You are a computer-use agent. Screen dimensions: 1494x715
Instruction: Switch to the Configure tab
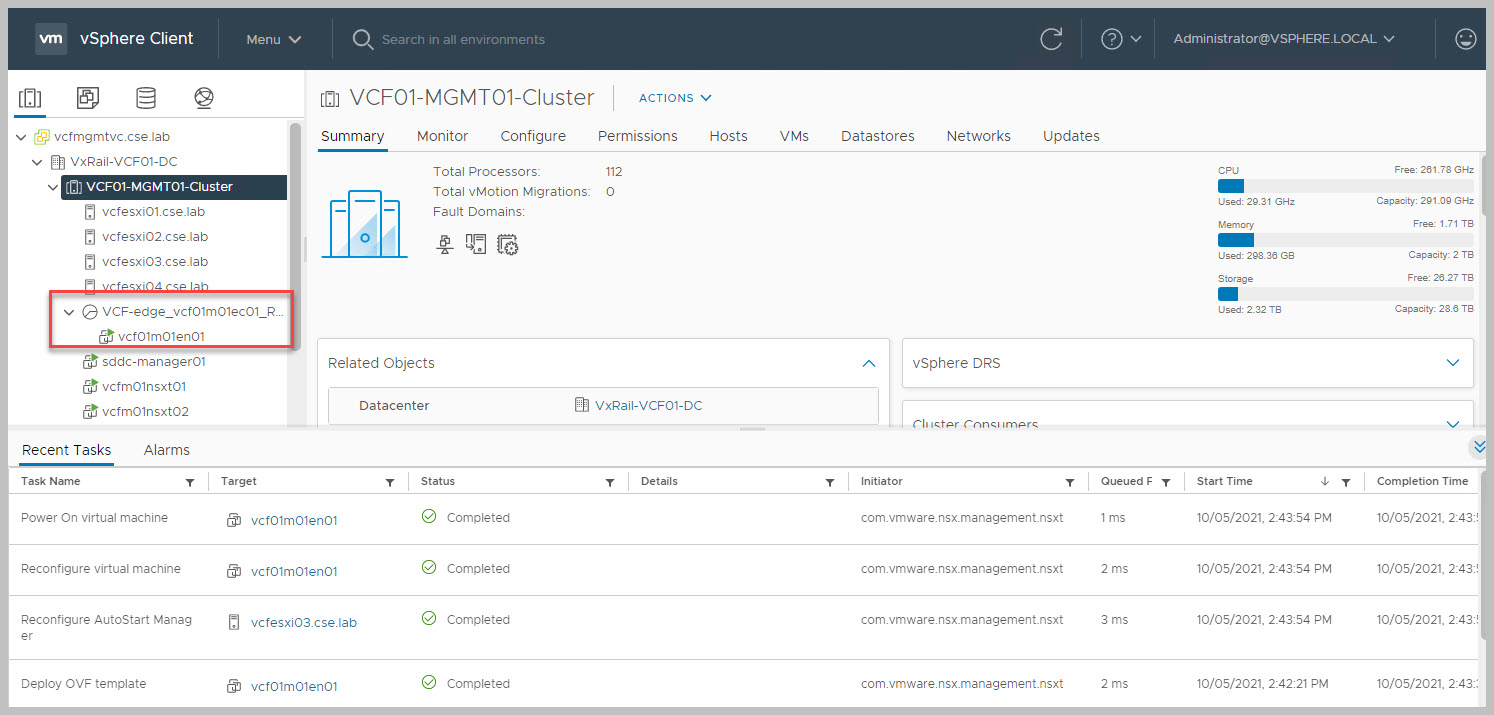(533, 136)
